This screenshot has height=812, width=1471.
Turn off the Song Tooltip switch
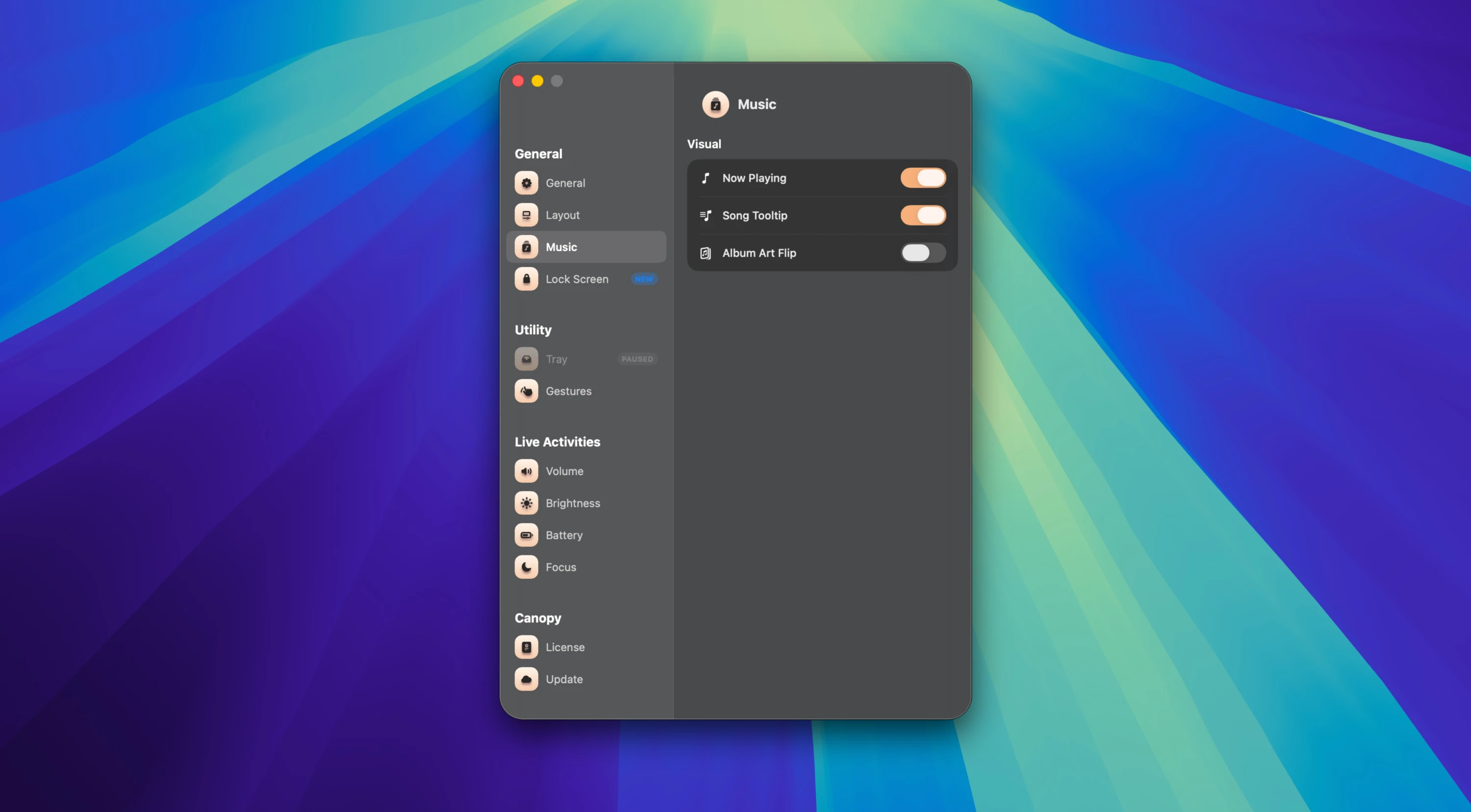[x=923, y=215]
